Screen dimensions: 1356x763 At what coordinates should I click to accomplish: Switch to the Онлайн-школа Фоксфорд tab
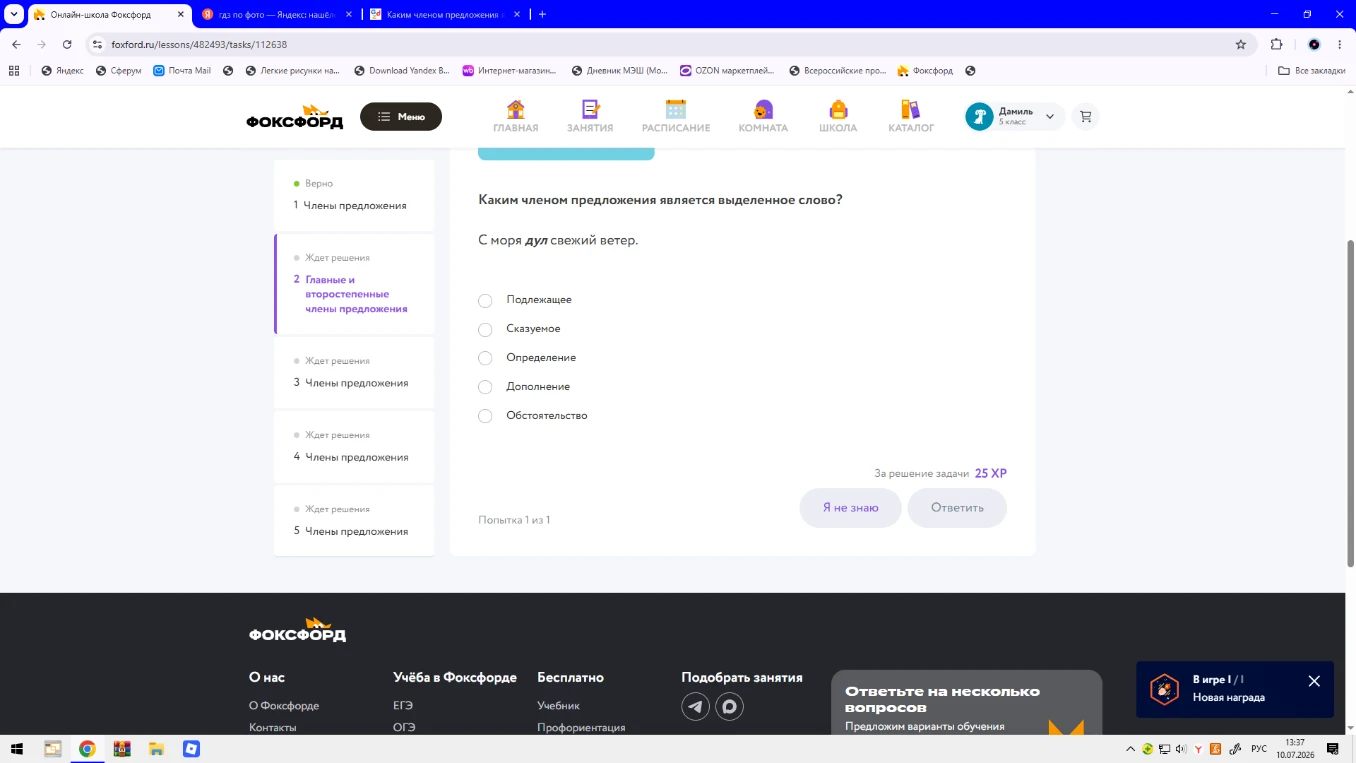point(108,14)
